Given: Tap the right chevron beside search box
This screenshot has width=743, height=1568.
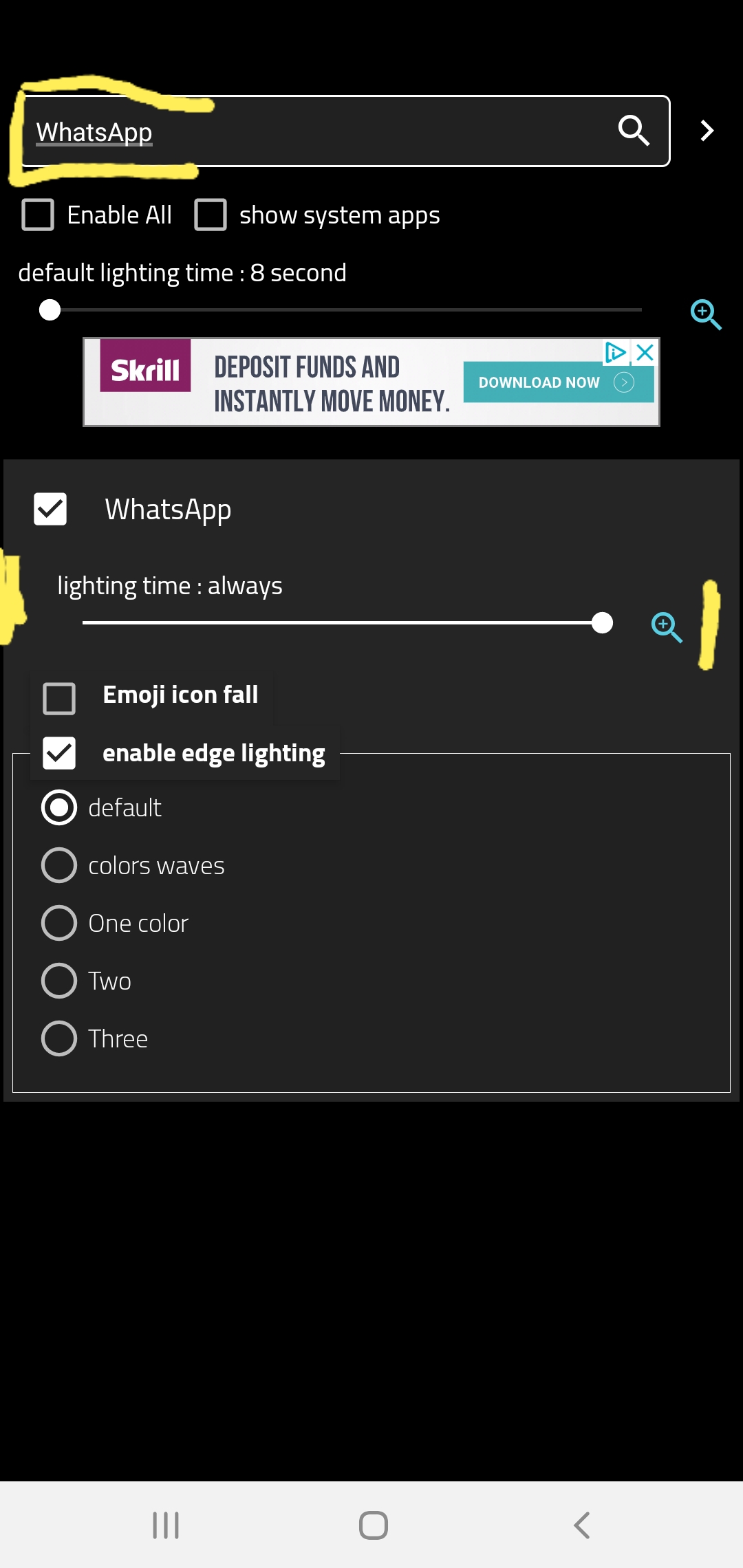Looking at the screenshot, I should pos(707,131).
